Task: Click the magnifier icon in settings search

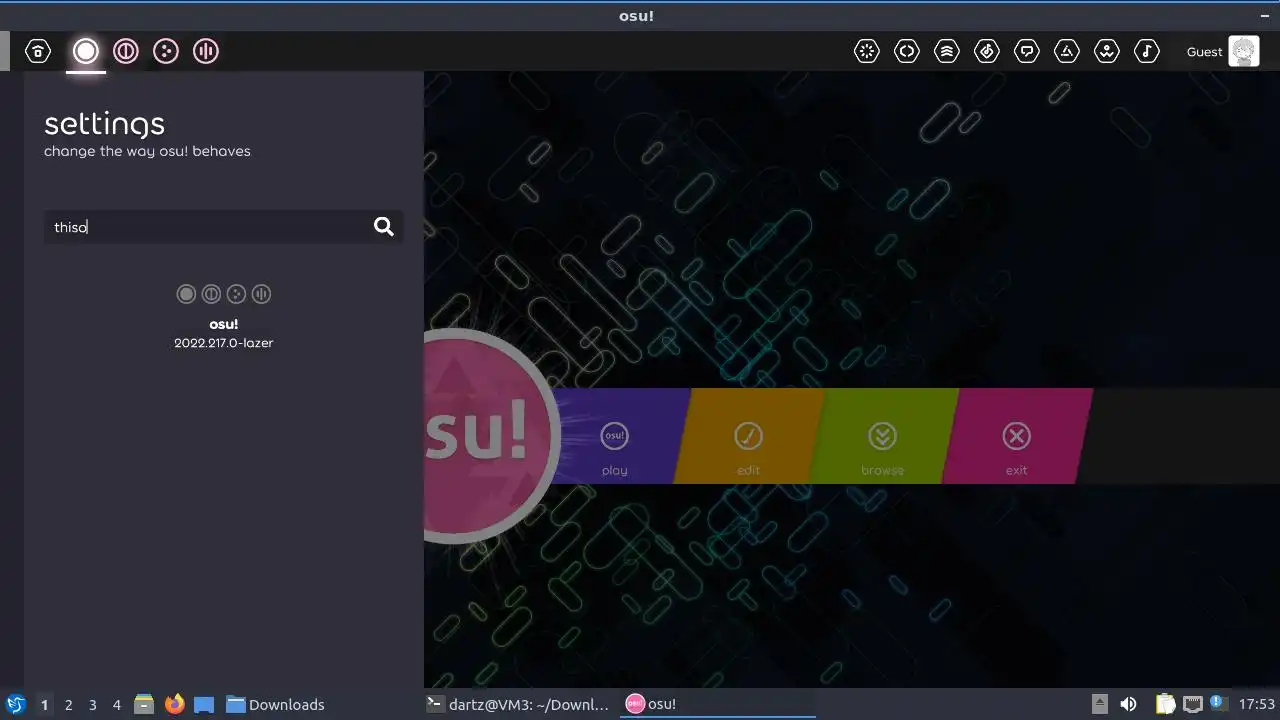Action: tap(384, 227)
